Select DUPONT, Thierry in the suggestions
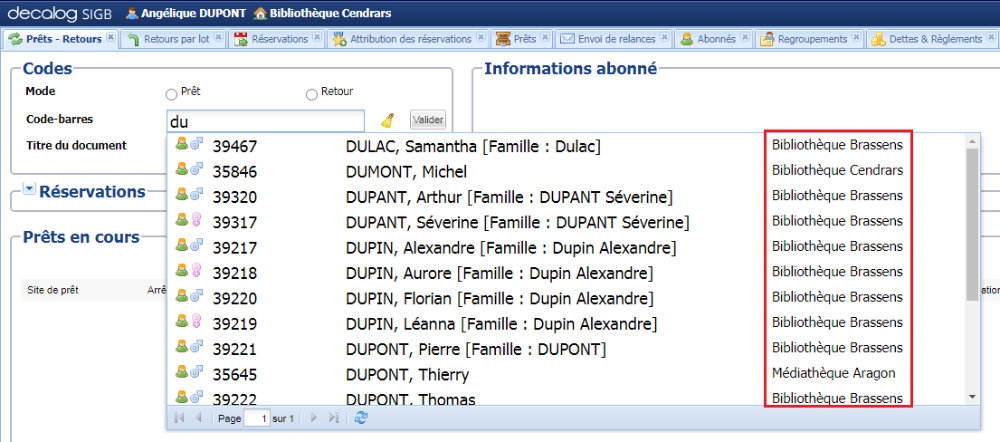 (x=407, y=374)
